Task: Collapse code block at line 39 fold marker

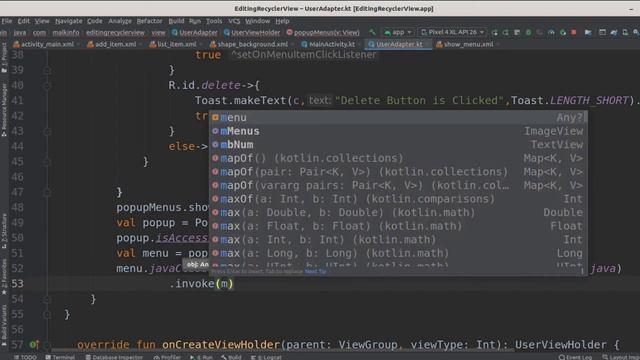Action: pyautogui.click(x=47, y=70)
